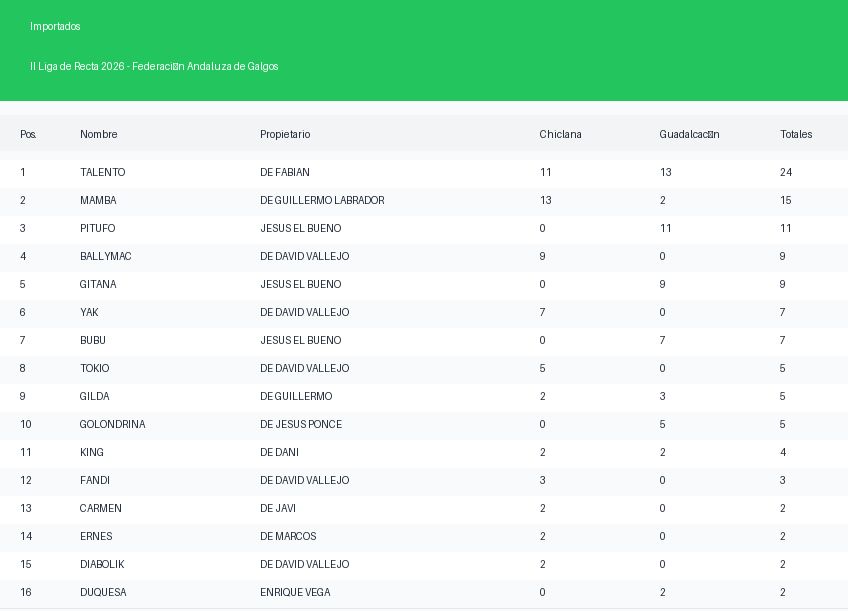Viewport: 848px width, 611px height.
Task: Click the MAMBA entry in Nombre column
Action: pos(98,200)
